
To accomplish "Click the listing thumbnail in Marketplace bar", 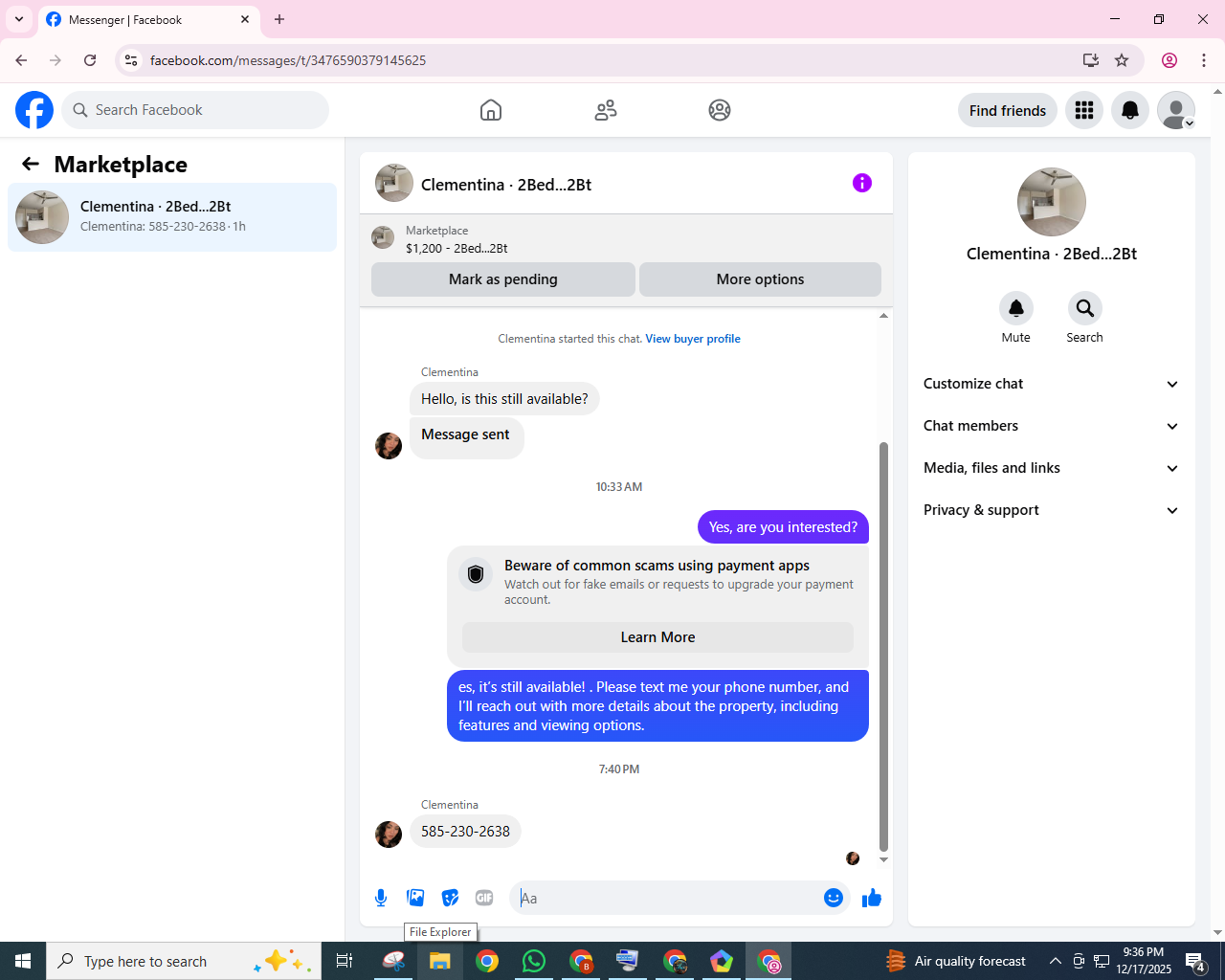I will coord(383,237).
